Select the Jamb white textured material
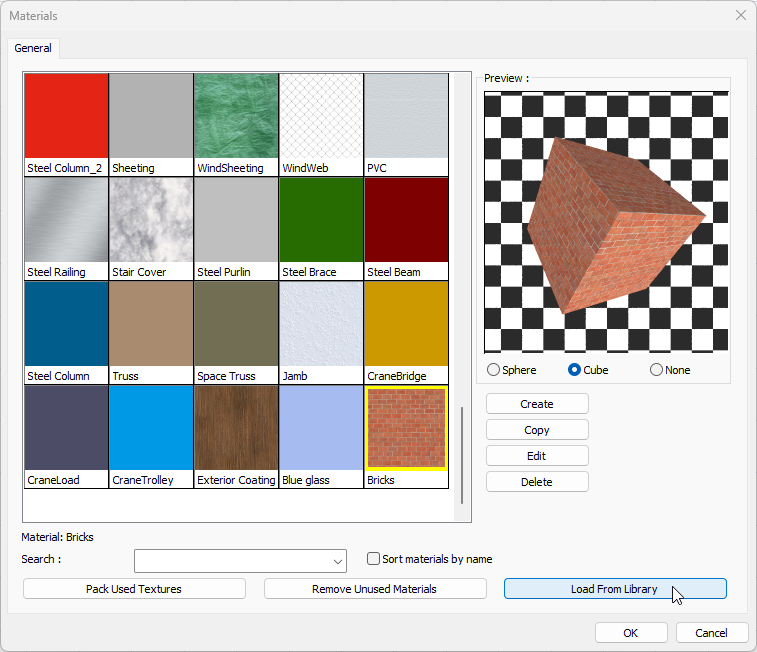 point(321,325)
